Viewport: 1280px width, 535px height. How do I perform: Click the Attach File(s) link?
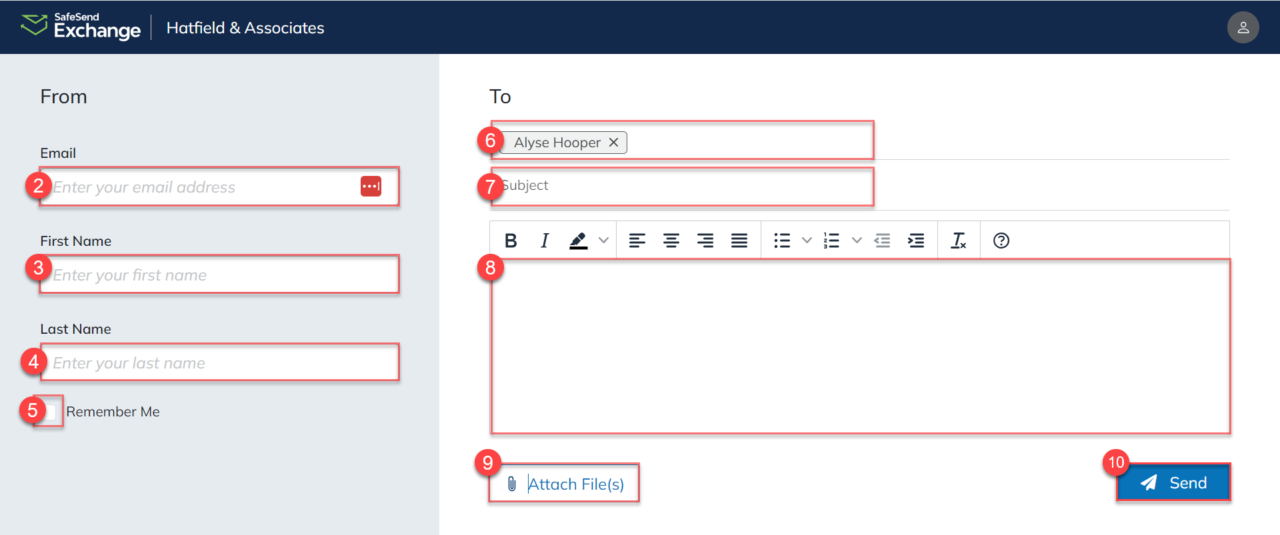tap(575, 484)
